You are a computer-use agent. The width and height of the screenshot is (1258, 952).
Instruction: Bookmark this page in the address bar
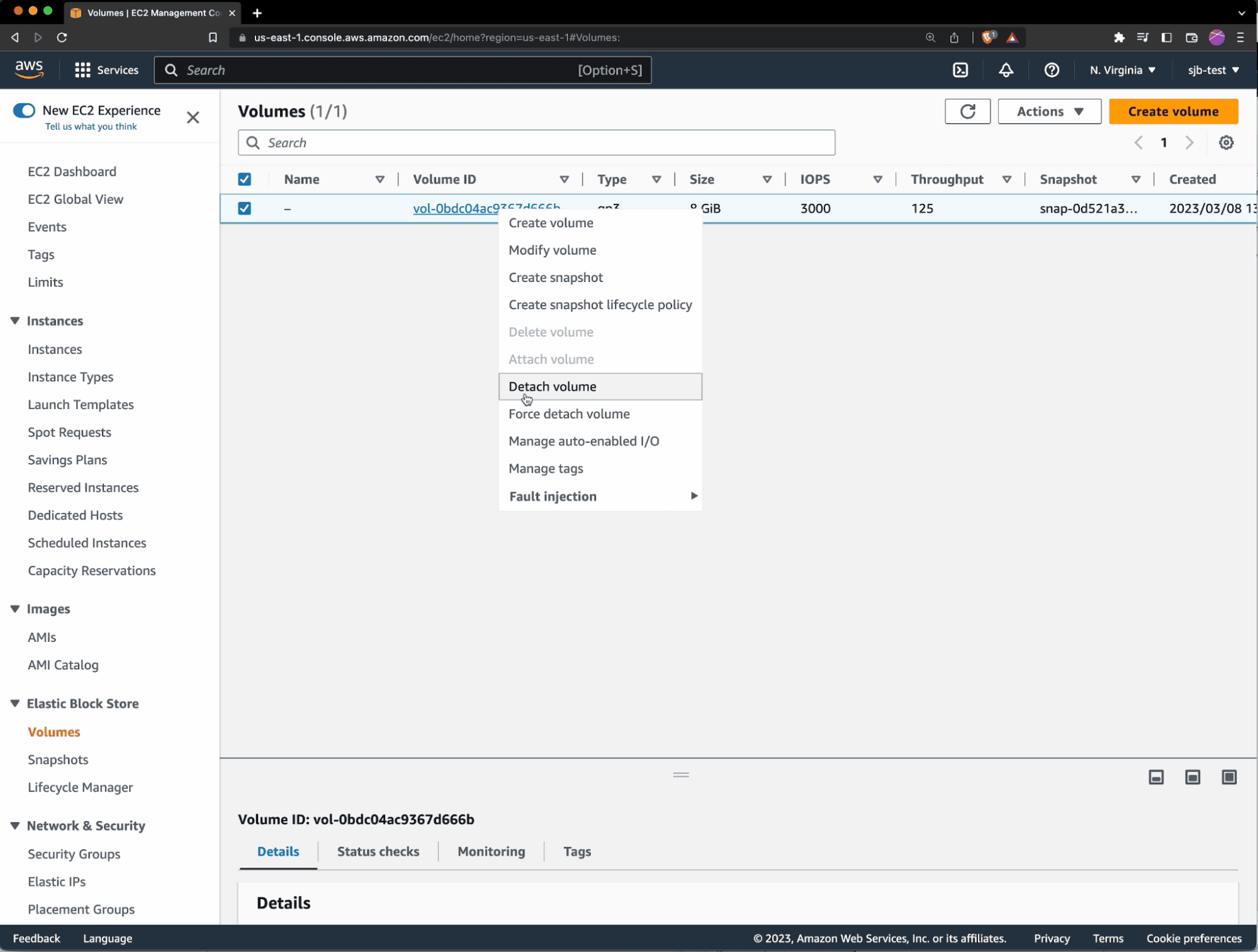coord(213,37)
